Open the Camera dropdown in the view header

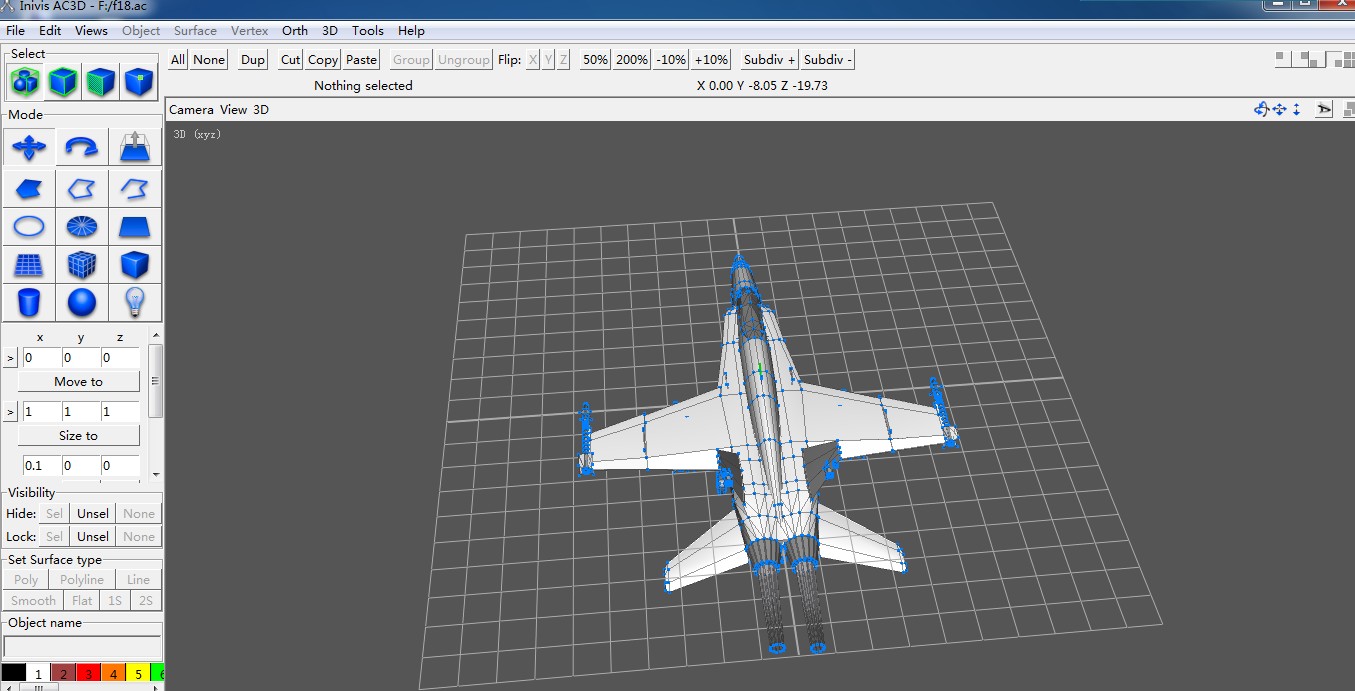coord(191,110)
